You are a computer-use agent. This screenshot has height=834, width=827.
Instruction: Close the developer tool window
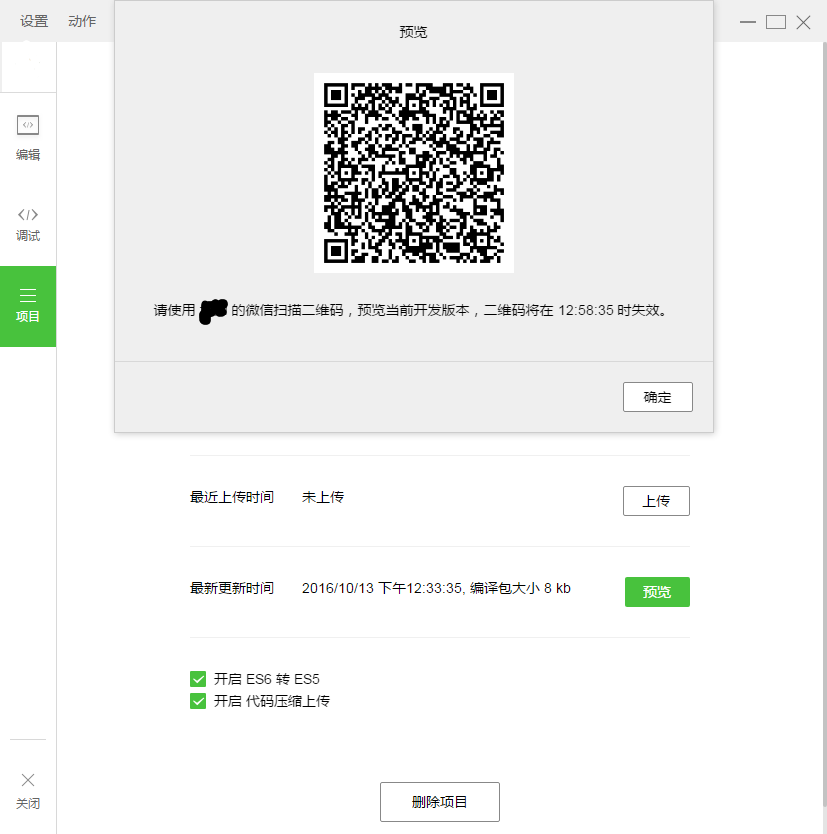pos(804,22)
